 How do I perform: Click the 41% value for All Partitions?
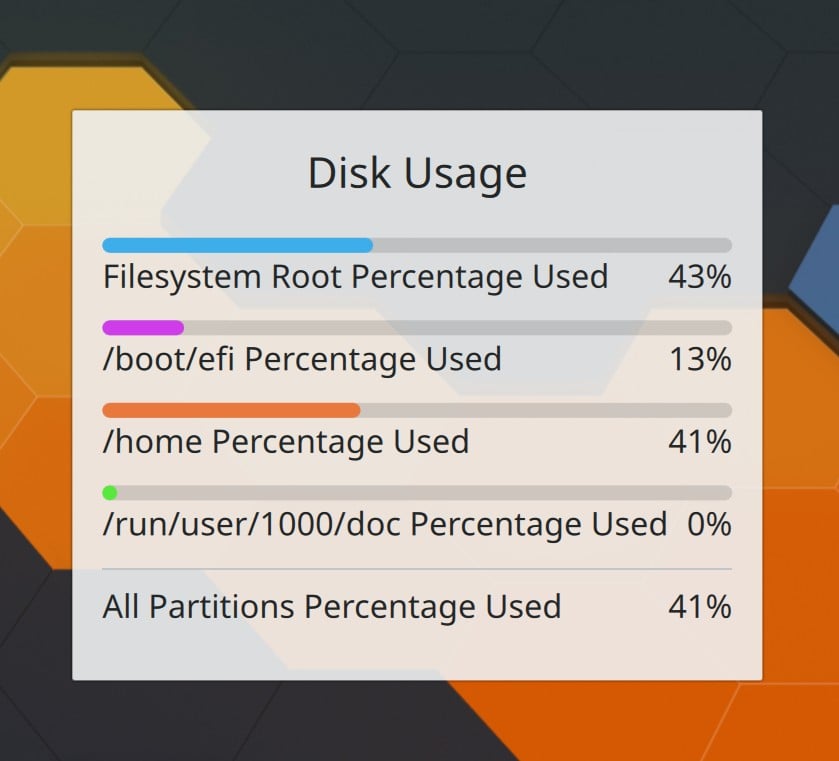point(701,607)
